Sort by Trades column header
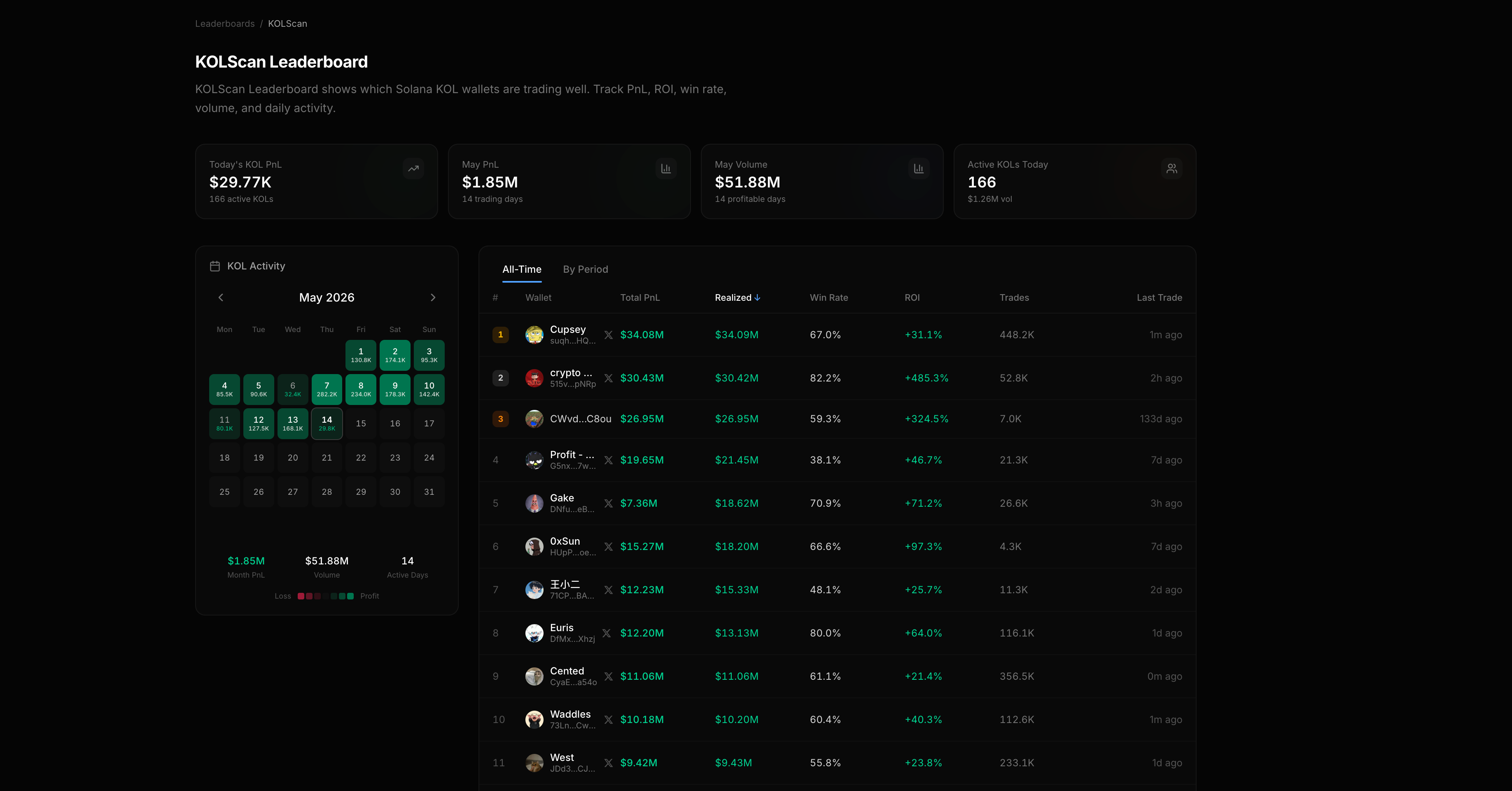The image size is (1512, 791). [1014, 298]
